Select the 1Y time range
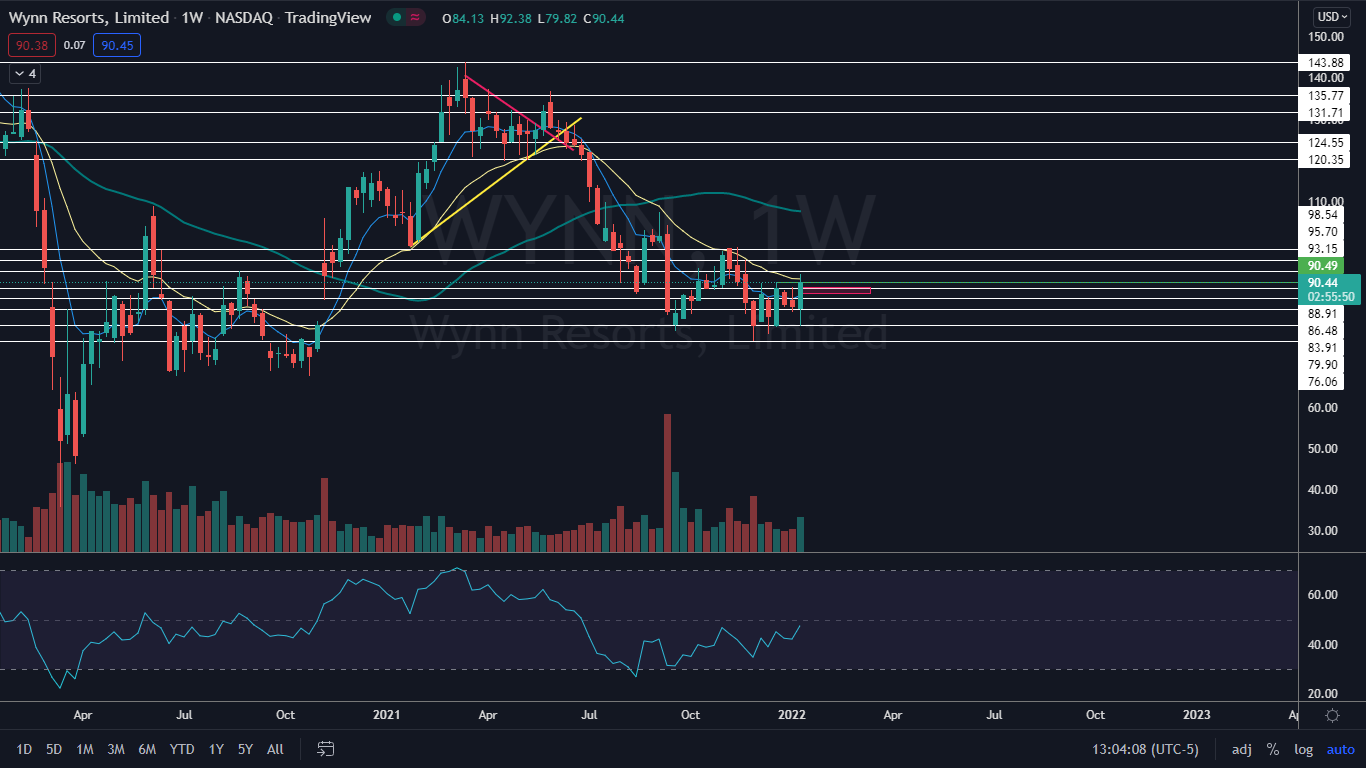The image size is (1366, 768). 216,749
